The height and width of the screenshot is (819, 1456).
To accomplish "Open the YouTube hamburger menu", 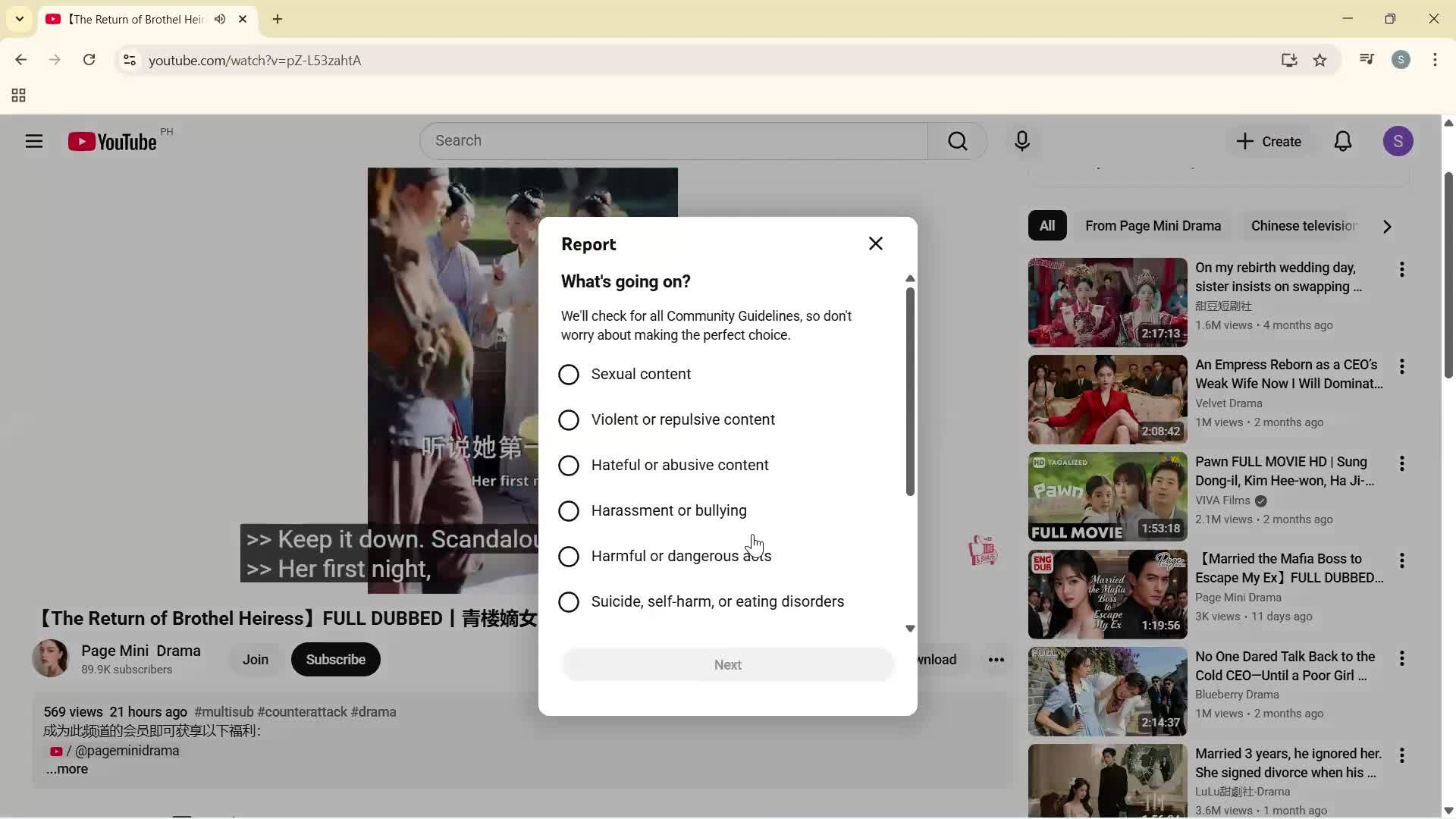I will 34,141.
